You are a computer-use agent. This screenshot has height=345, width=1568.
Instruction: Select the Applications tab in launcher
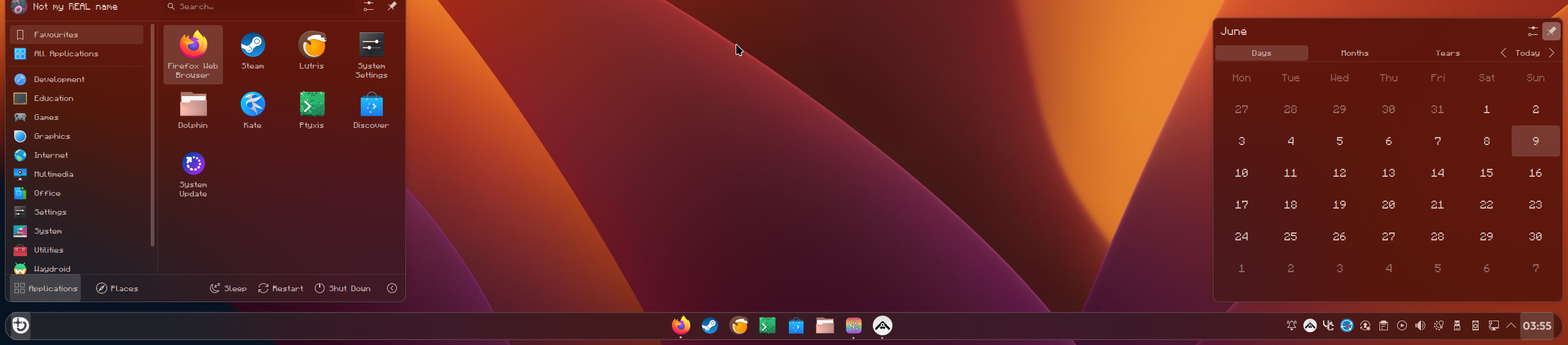click(x=45, y=288)
